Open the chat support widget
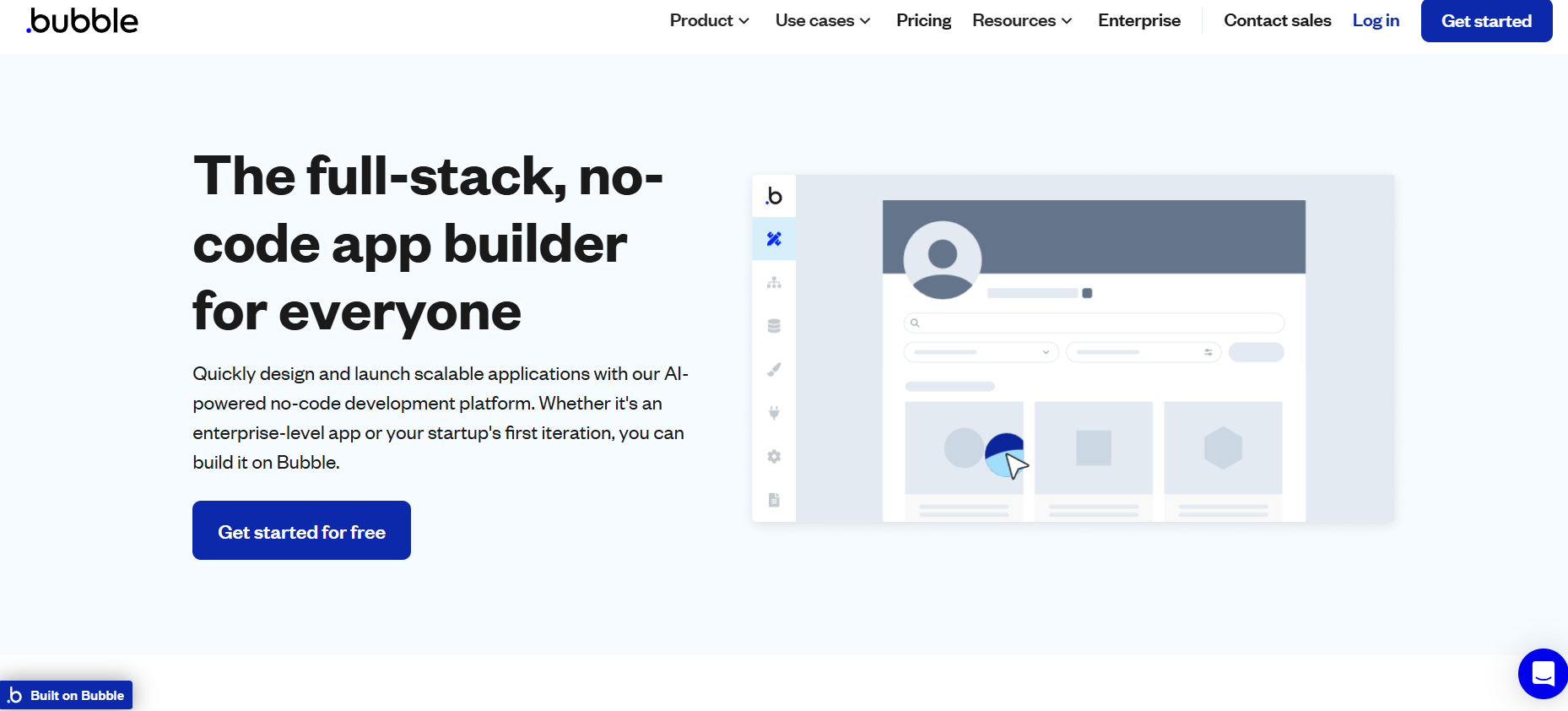Viewport: 1568px width, 711px height. (1543, 674)
